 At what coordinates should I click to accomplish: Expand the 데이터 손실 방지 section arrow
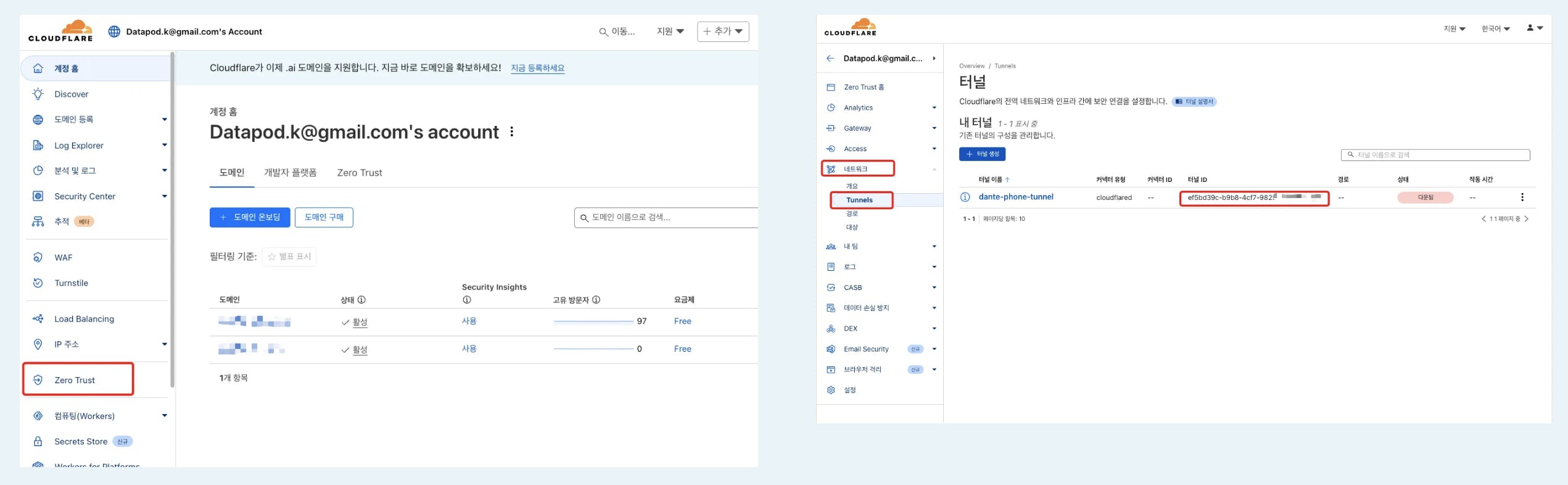coord(934,308)
